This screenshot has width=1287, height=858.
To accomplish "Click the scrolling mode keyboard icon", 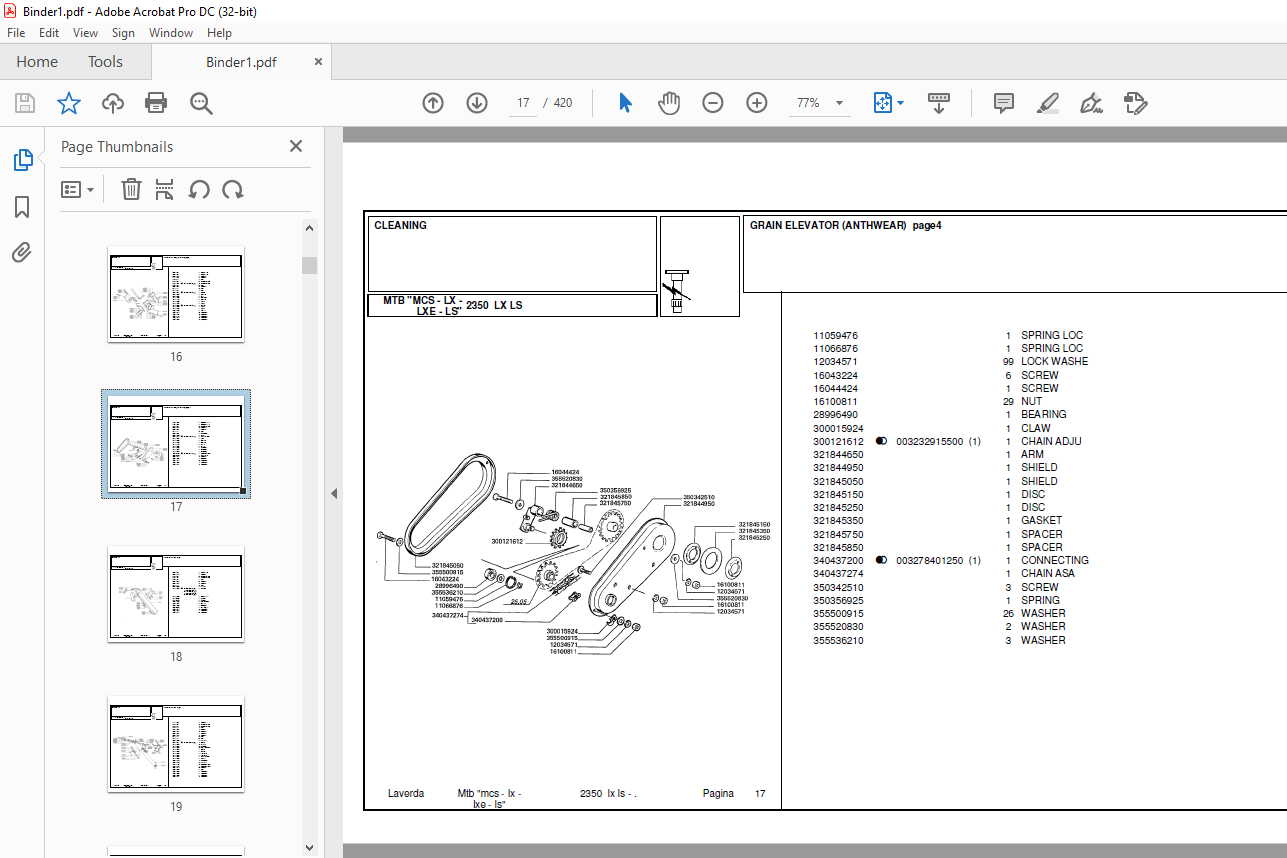I will coord(939,103).
